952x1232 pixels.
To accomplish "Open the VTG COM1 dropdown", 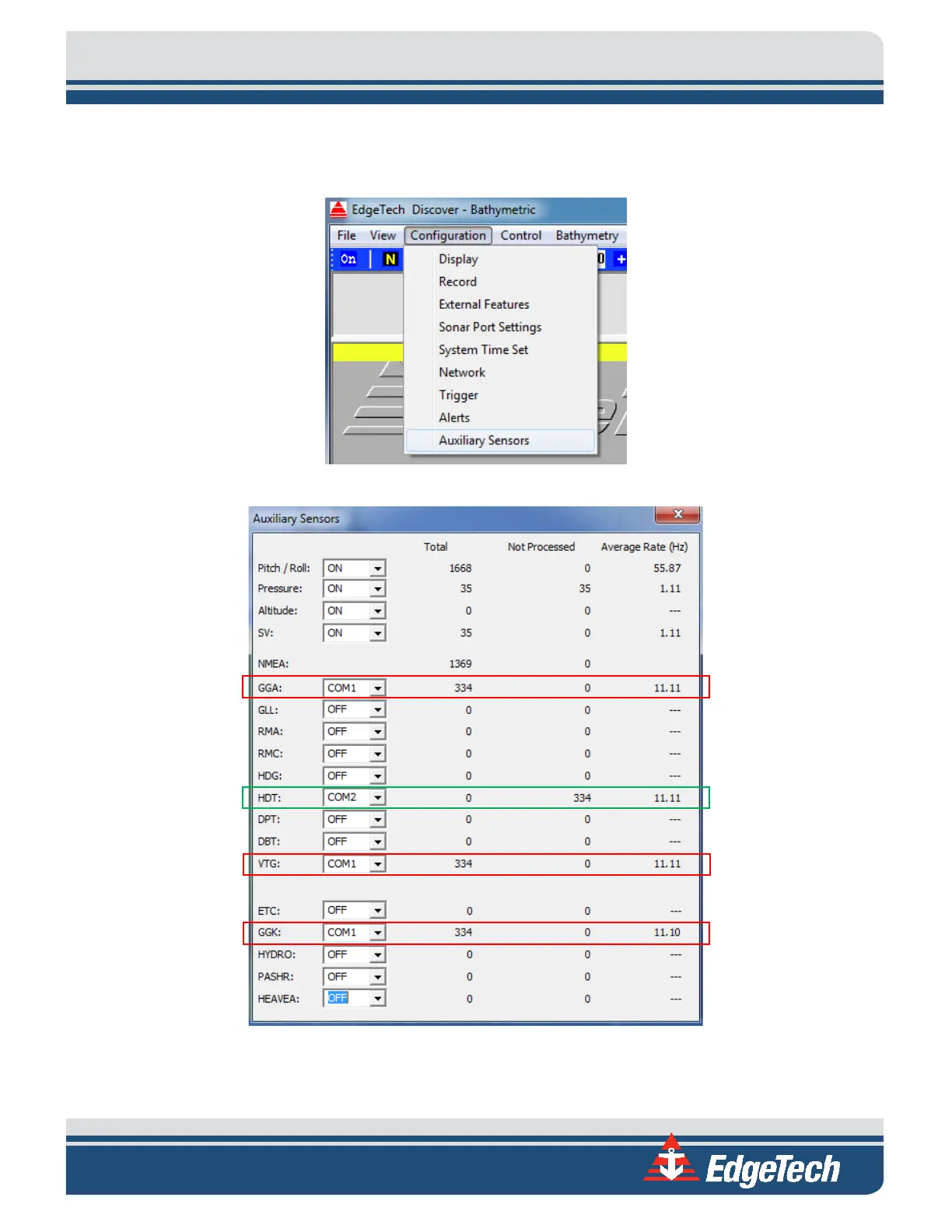I will 377,864.
